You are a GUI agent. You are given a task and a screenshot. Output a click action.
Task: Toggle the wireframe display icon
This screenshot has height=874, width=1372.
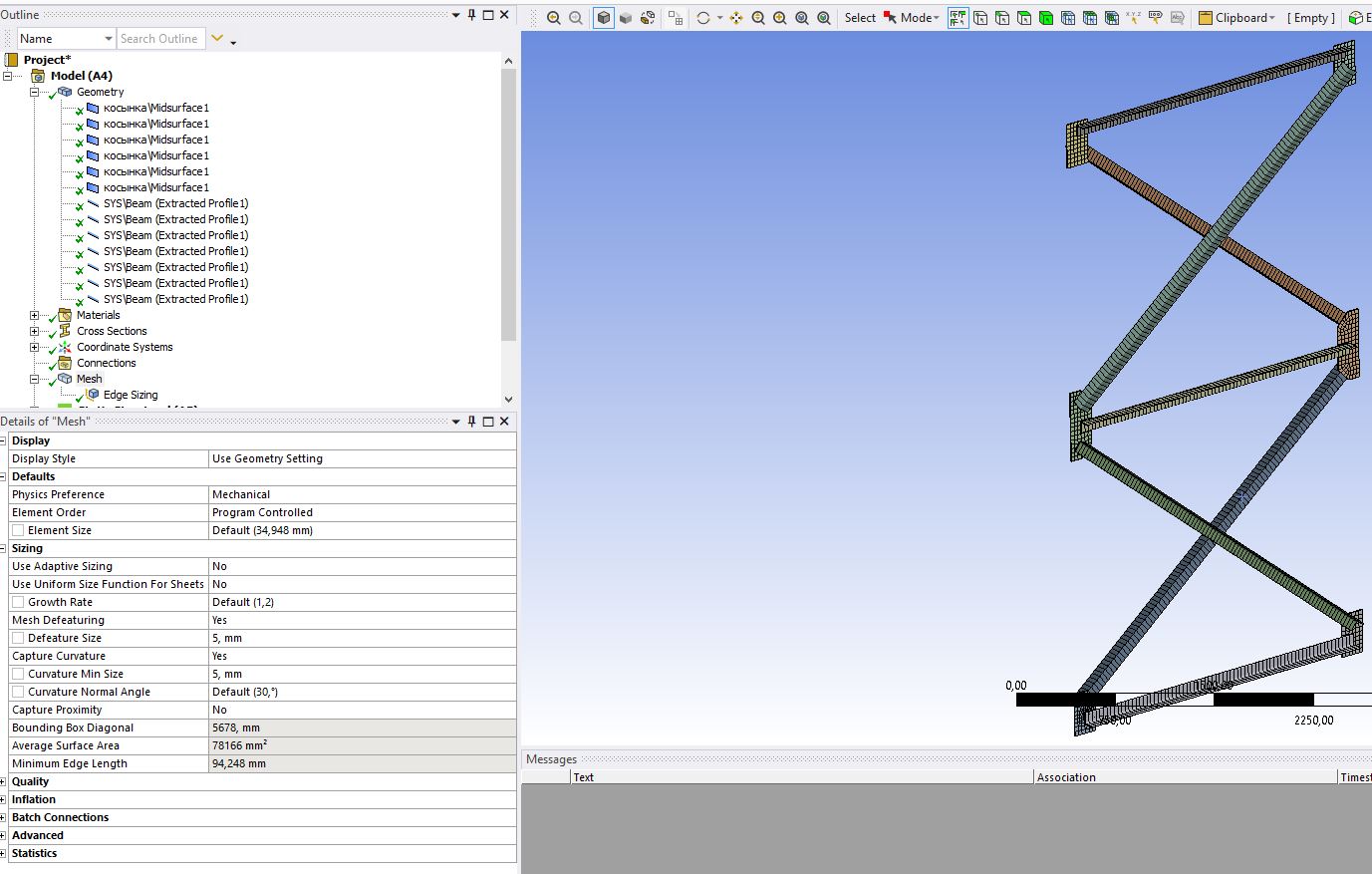648,18
